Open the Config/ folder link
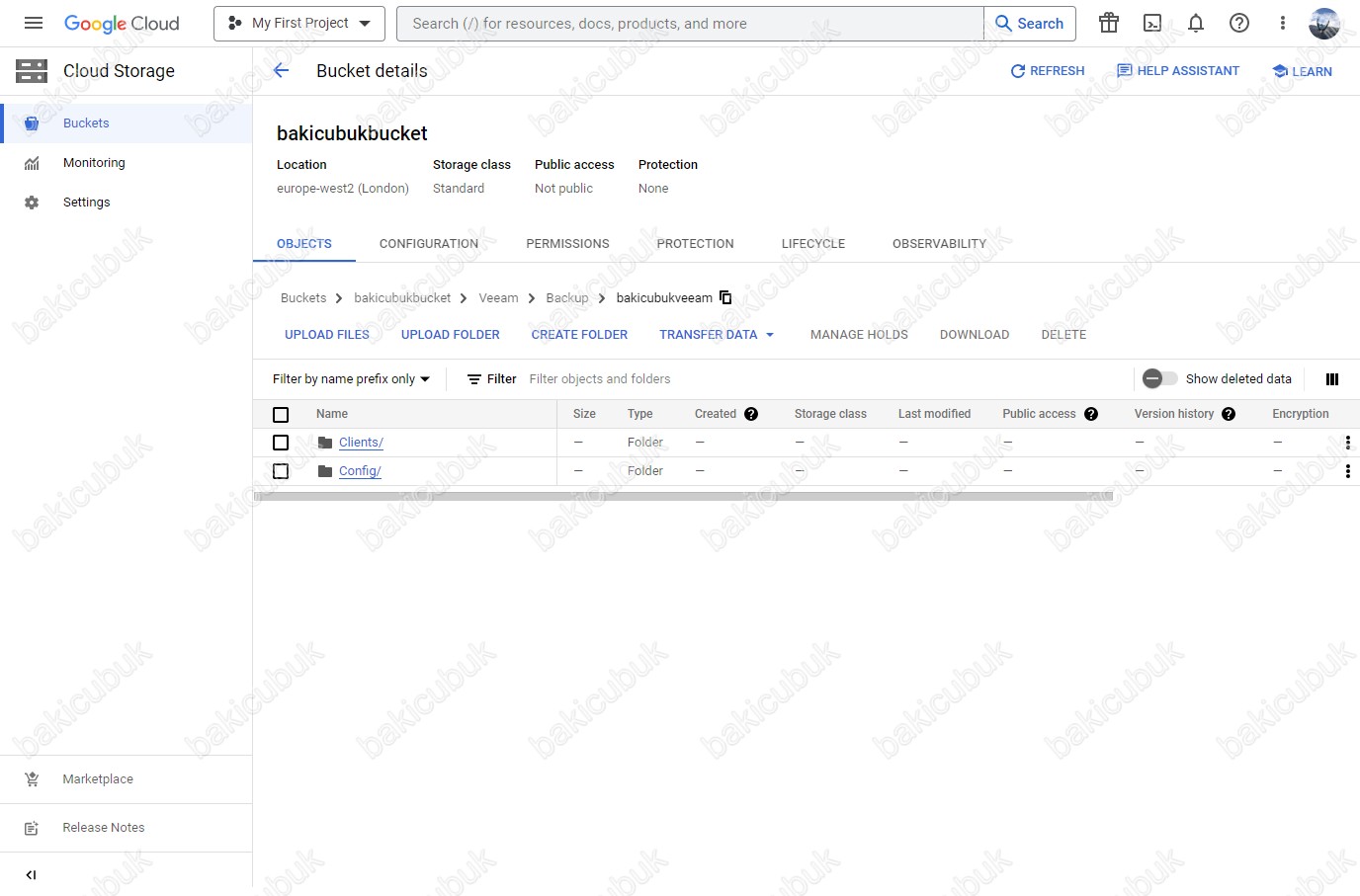This screenshot has width=1360, height=896. coord(360,471)
